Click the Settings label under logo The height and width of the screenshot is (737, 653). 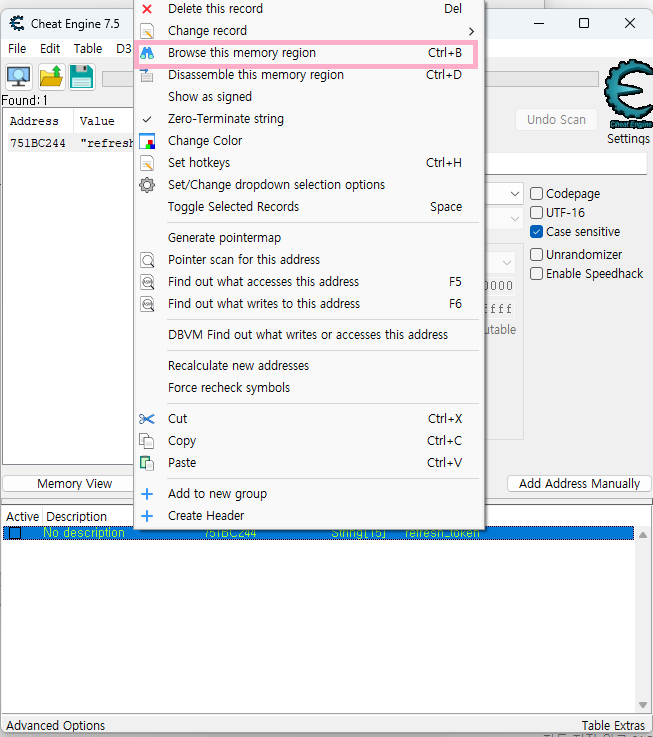(628, 139)
